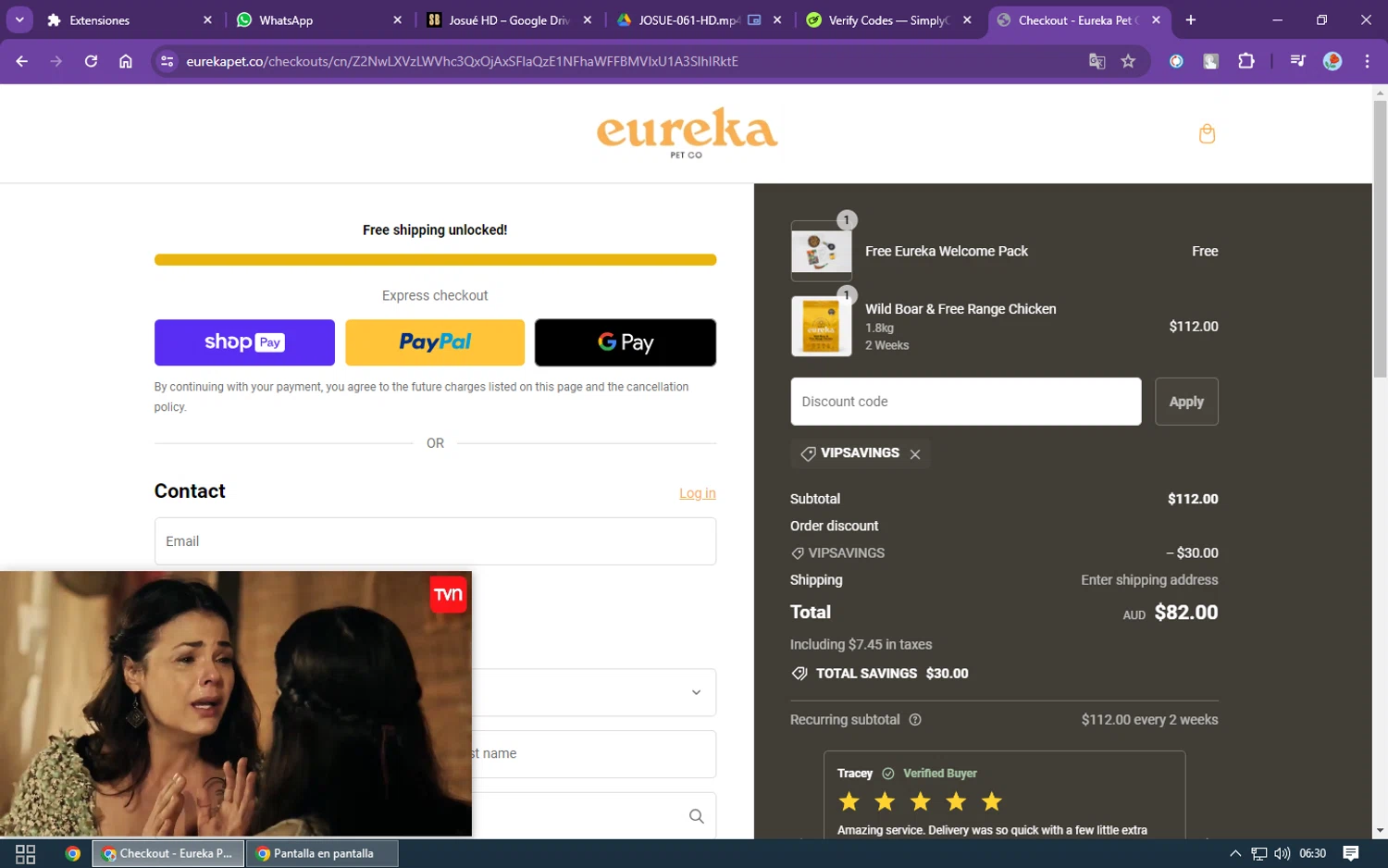Go back to the previous page
This screenshot has width=1388, height=868.
point(22,61)
